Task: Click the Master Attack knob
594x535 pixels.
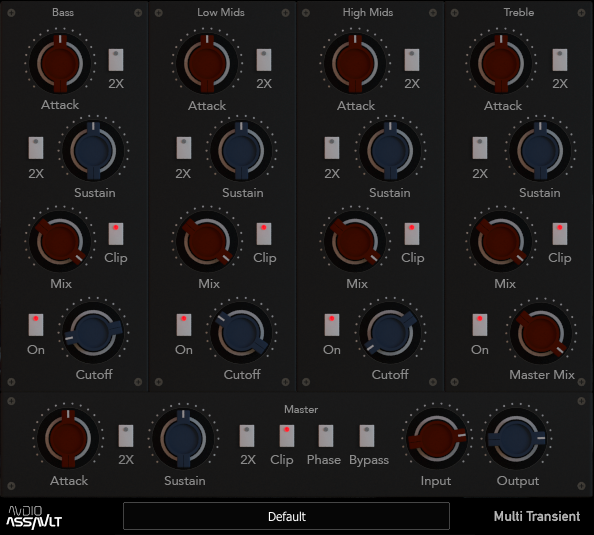Action: 68,438
